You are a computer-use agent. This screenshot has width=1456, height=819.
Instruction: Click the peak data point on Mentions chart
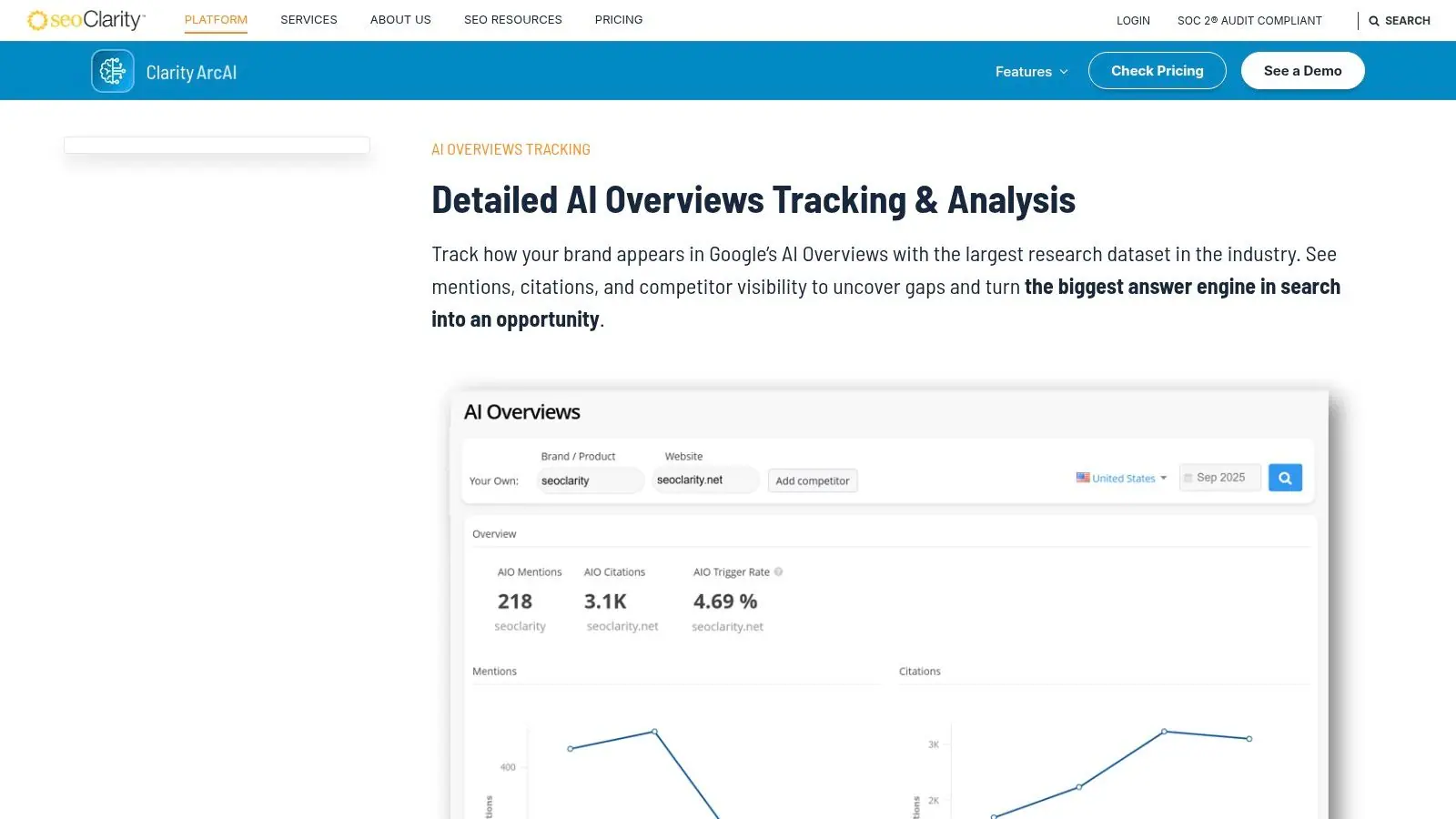point(654,732)
